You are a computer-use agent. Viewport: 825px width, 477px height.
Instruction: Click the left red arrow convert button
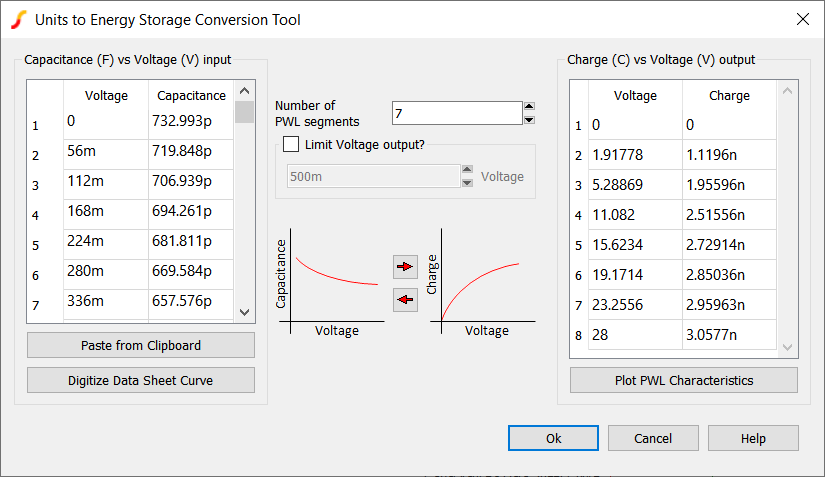405,299
